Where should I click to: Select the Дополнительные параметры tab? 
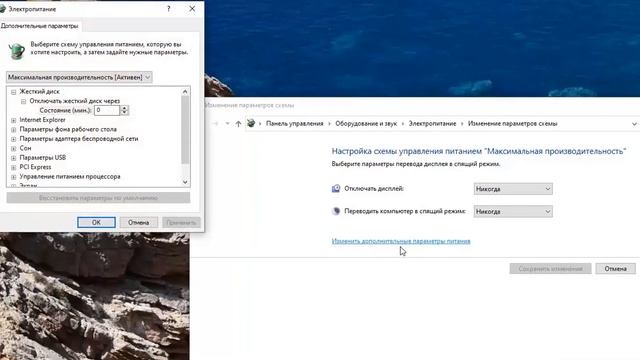(40, 26)
